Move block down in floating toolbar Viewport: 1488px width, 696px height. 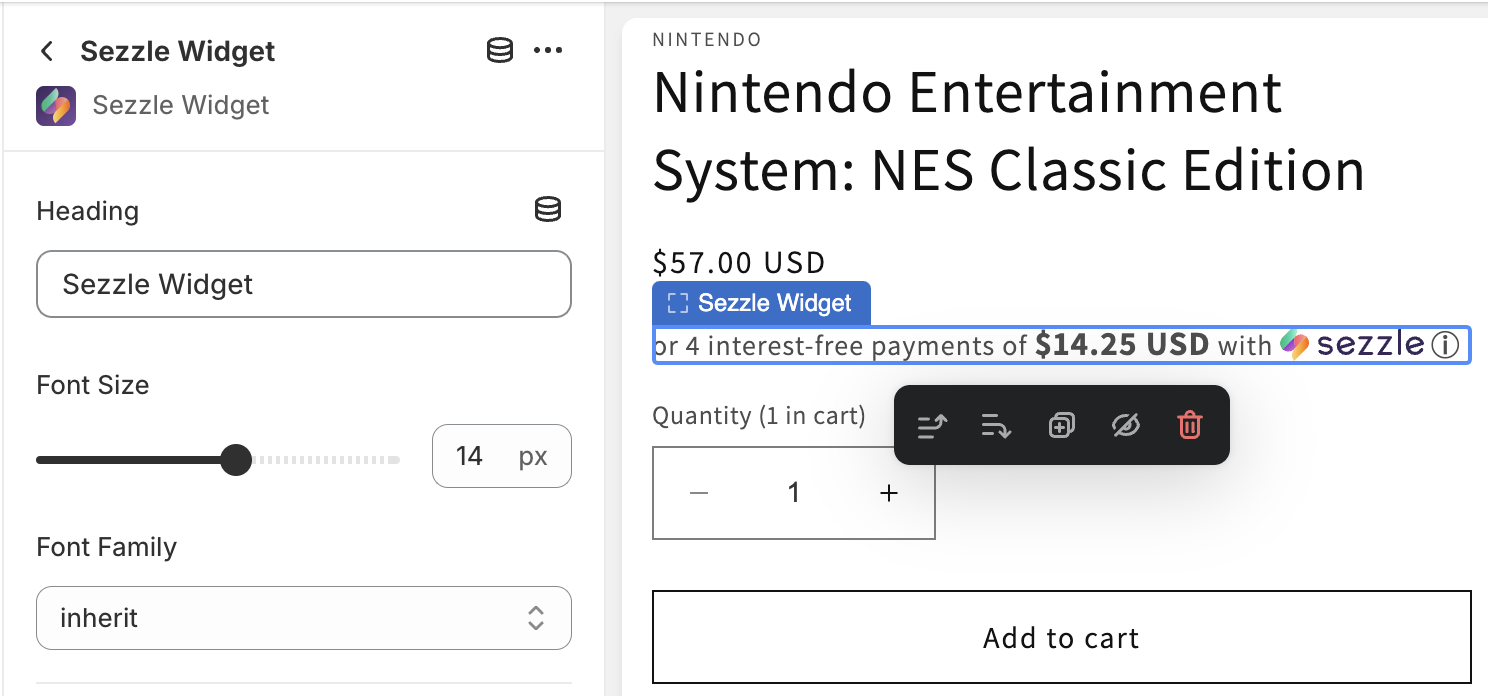(x=996, y=426)
